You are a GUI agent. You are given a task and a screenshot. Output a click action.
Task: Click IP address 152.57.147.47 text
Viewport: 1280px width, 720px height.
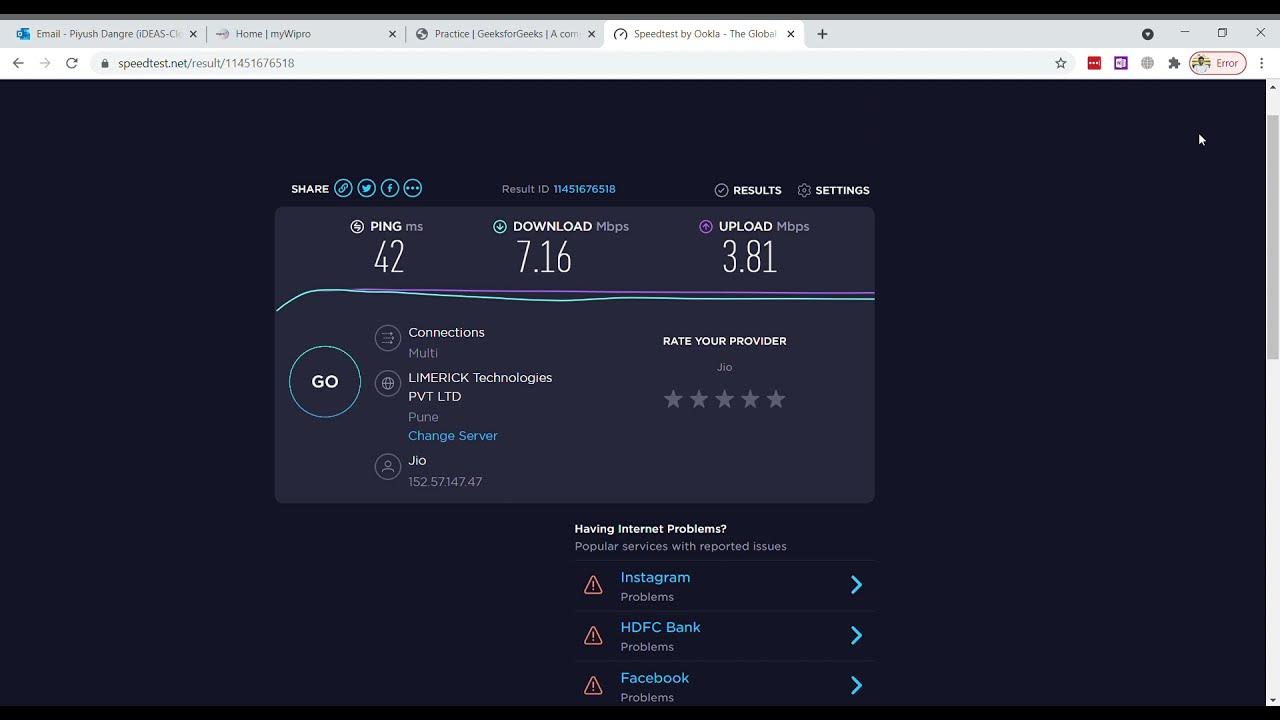[445, 482]
